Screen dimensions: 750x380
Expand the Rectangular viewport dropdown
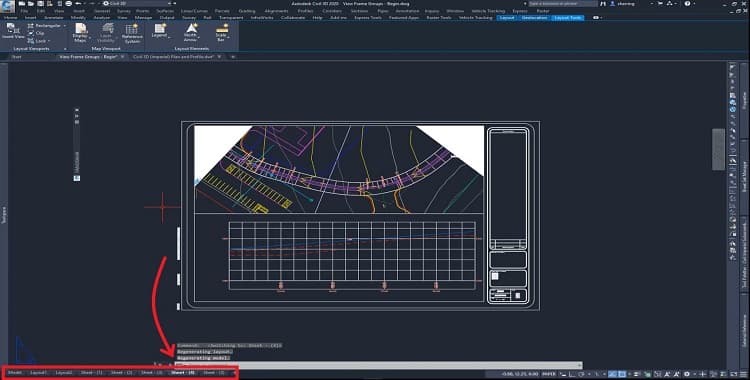coord(64,26)
